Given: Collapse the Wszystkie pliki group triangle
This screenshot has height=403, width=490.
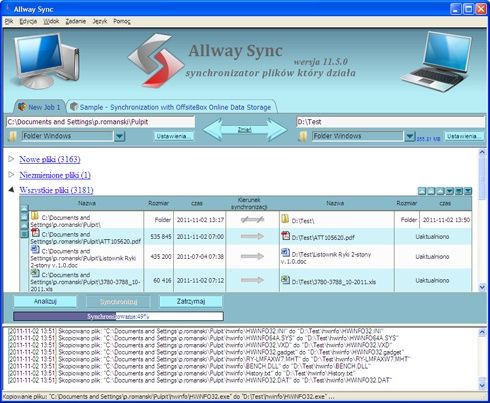Looking at the screenshot, I should coord(11,190).
